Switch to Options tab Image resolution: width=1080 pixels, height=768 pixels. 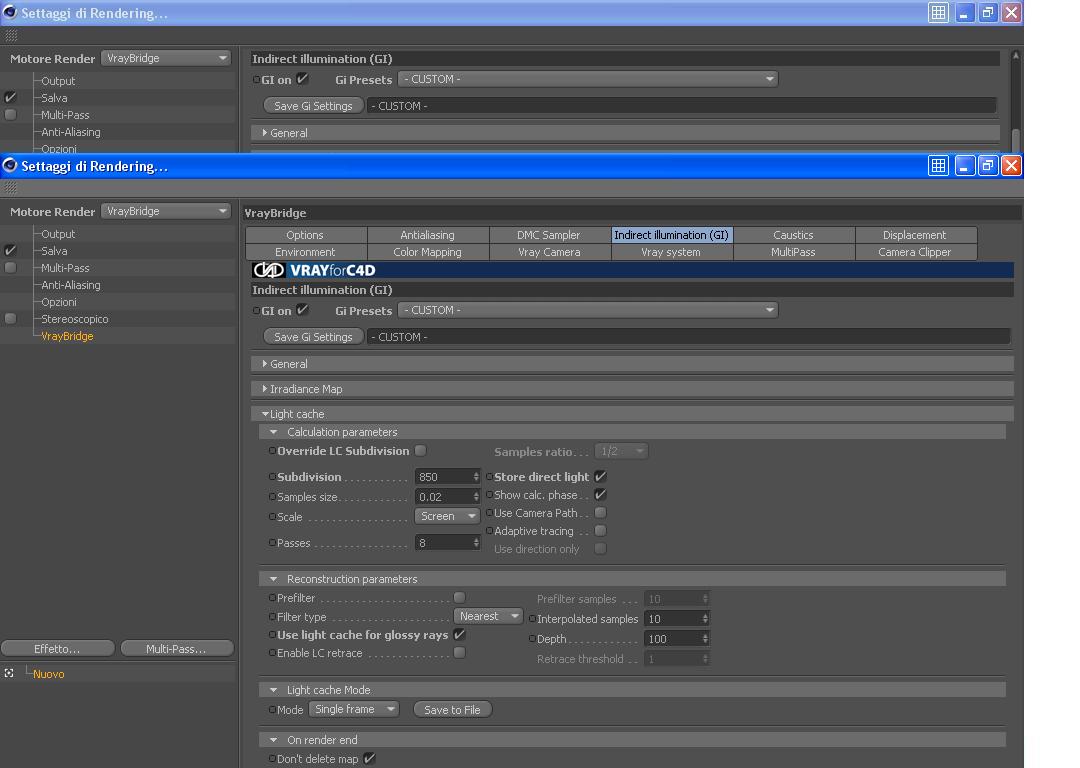tap(306, 235)
